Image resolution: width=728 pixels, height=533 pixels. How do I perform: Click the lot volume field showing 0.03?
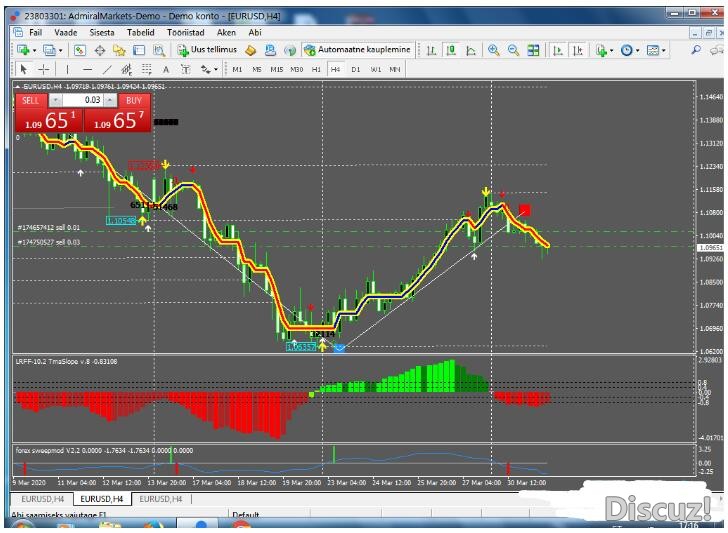pos(83,100)
